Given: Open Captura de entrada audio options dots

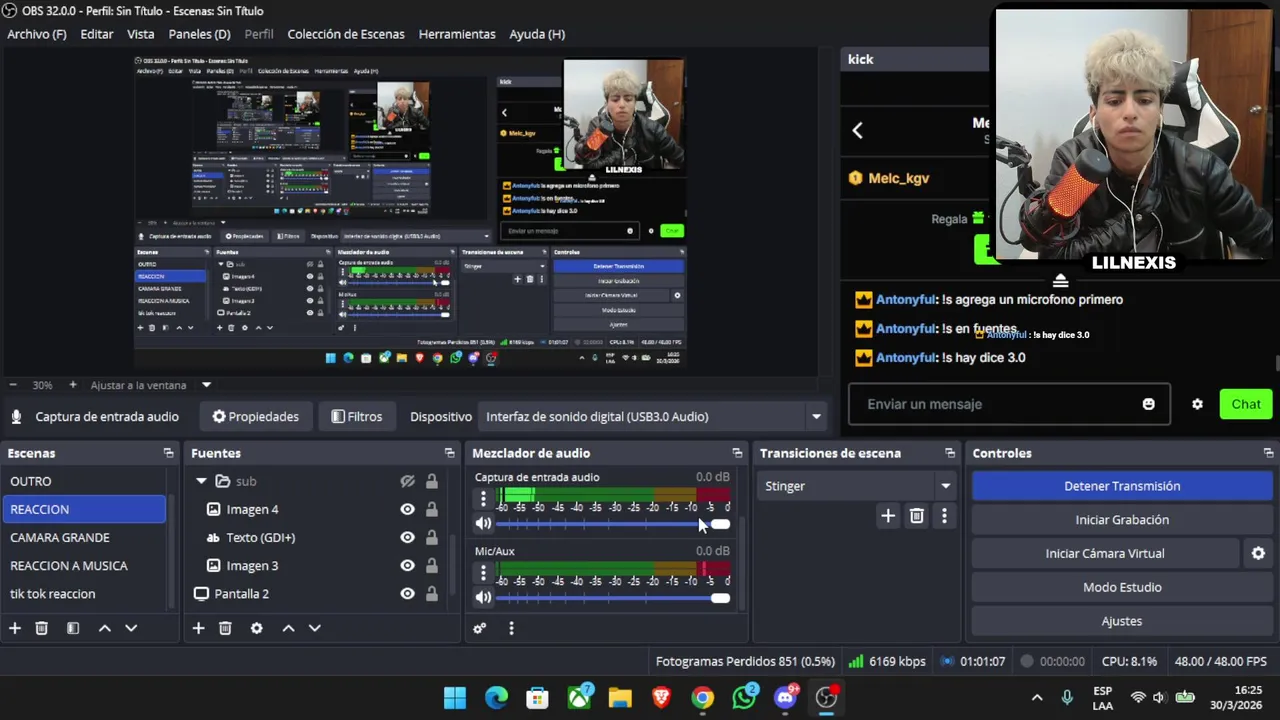Looking at the screenshot, I should click(x=484, y=498).
